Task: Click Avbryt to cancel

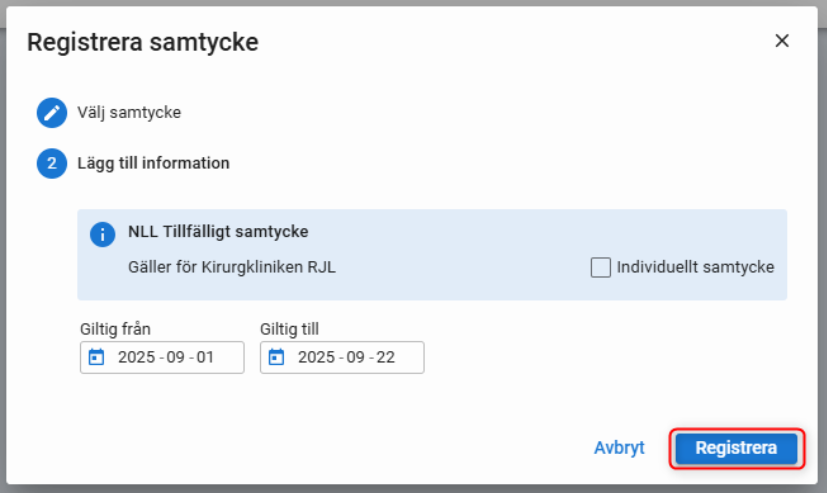Action: click(619, 448)
